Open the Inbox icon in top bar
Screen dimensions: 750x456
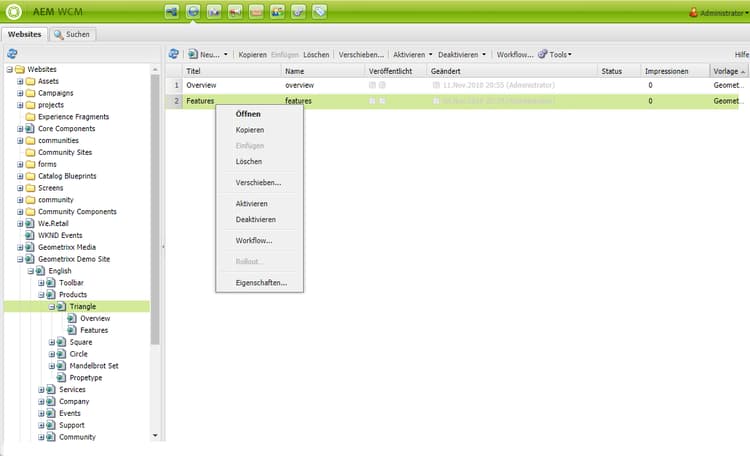256,11
